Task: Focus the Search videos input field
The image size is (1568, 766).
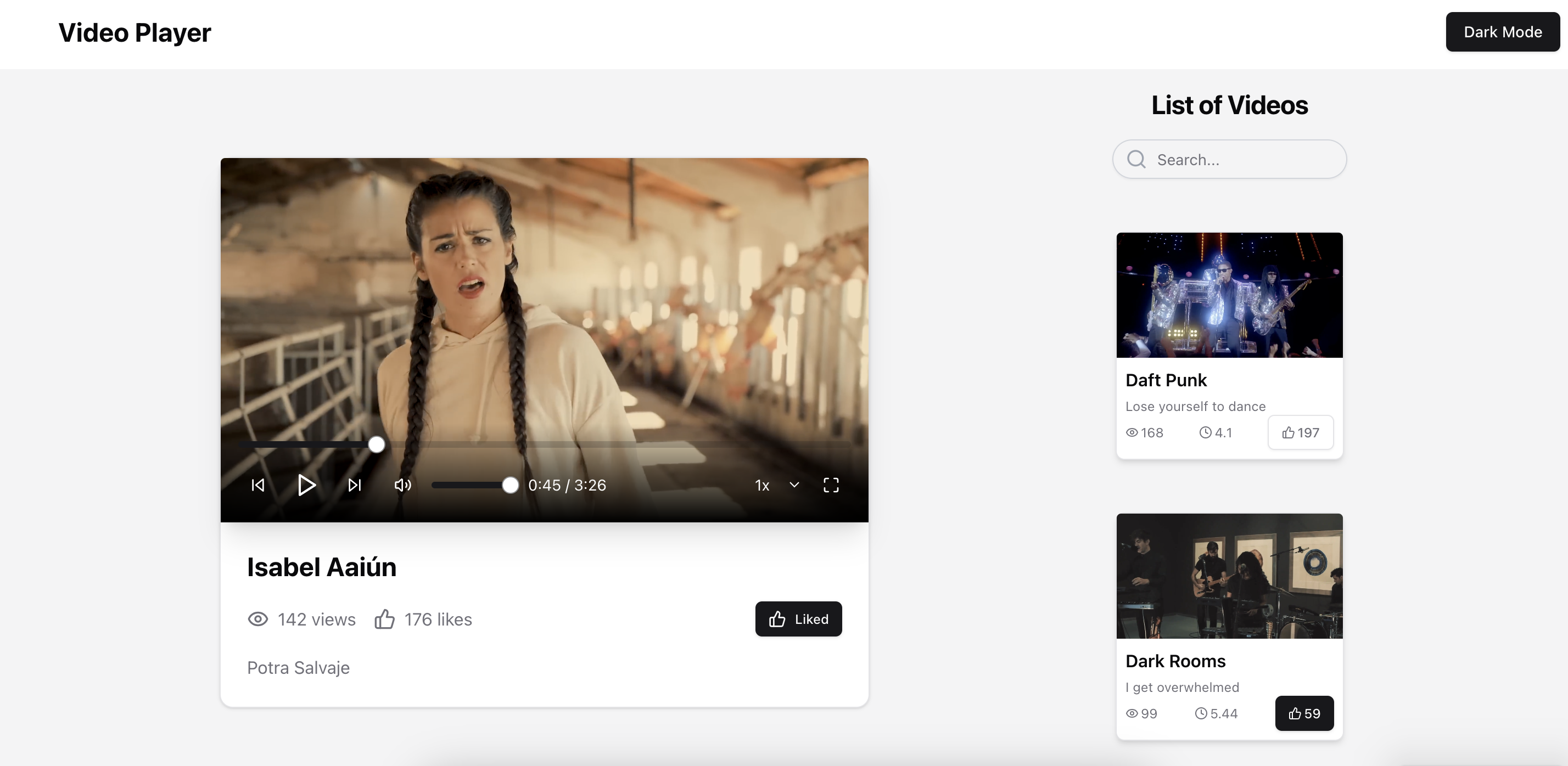Action: coord(1229,160)
